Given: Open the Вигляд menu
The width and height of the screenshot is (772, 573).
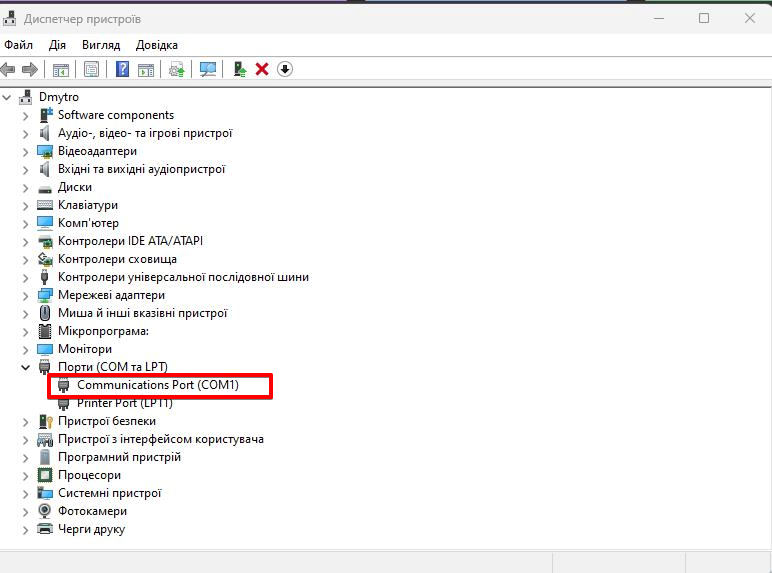Looking at the screenshot, I should click(101, 45).
